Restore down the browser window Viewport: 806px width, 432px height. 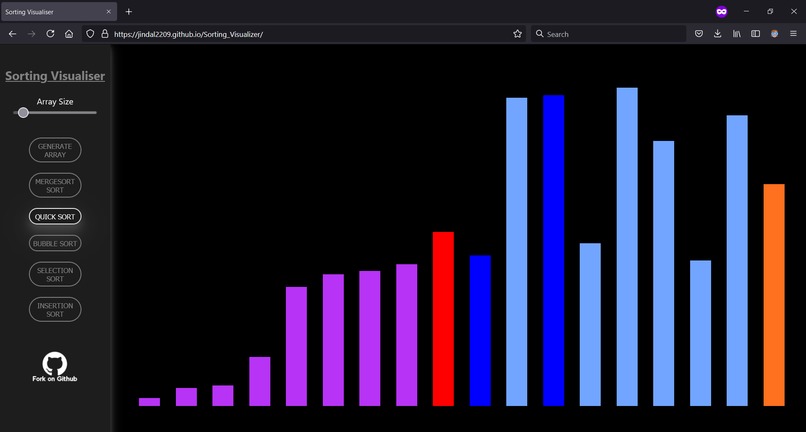pyautogui.click(x=770, y=11)
